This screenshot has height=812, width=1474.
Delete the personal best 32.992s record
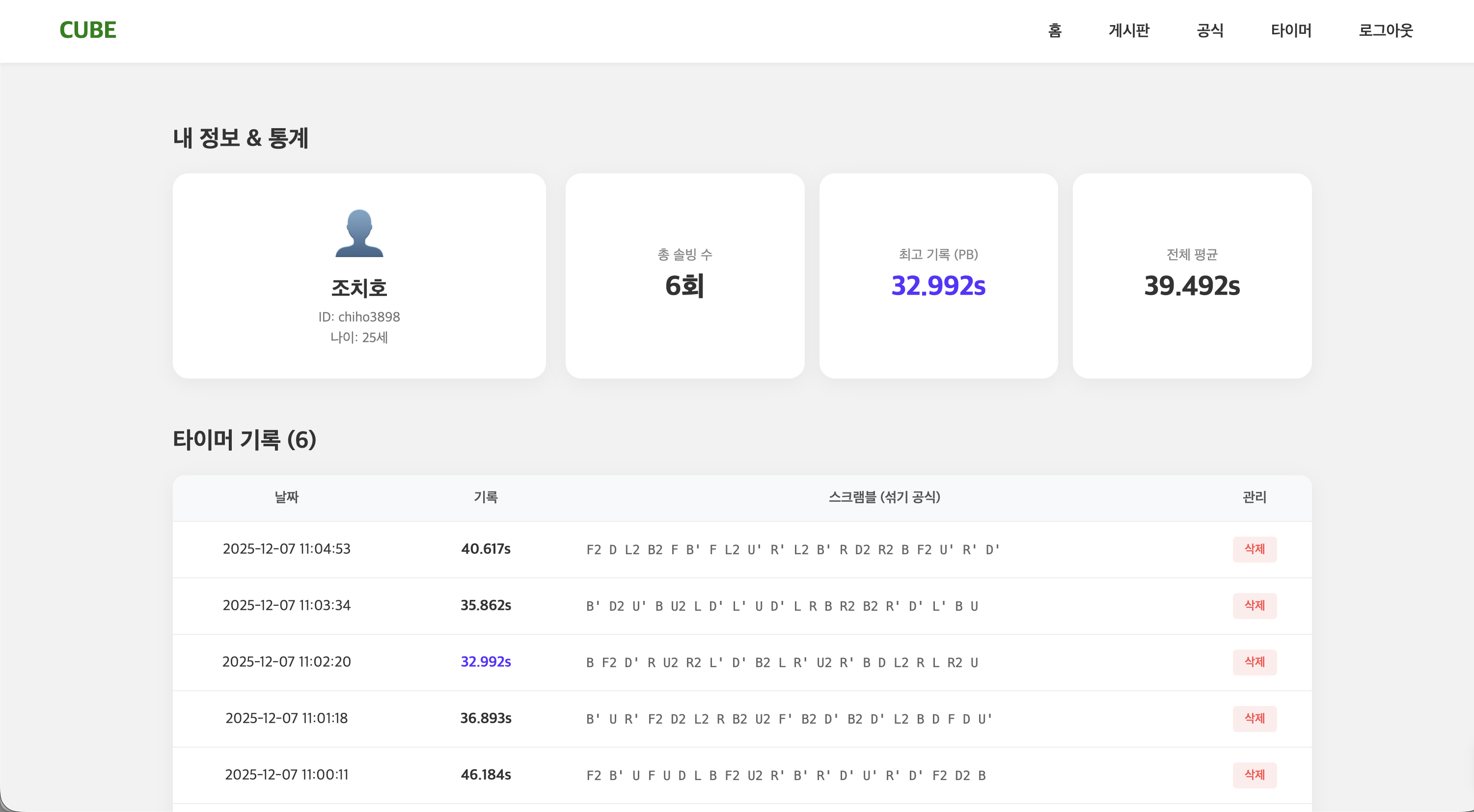[1255, 662]
